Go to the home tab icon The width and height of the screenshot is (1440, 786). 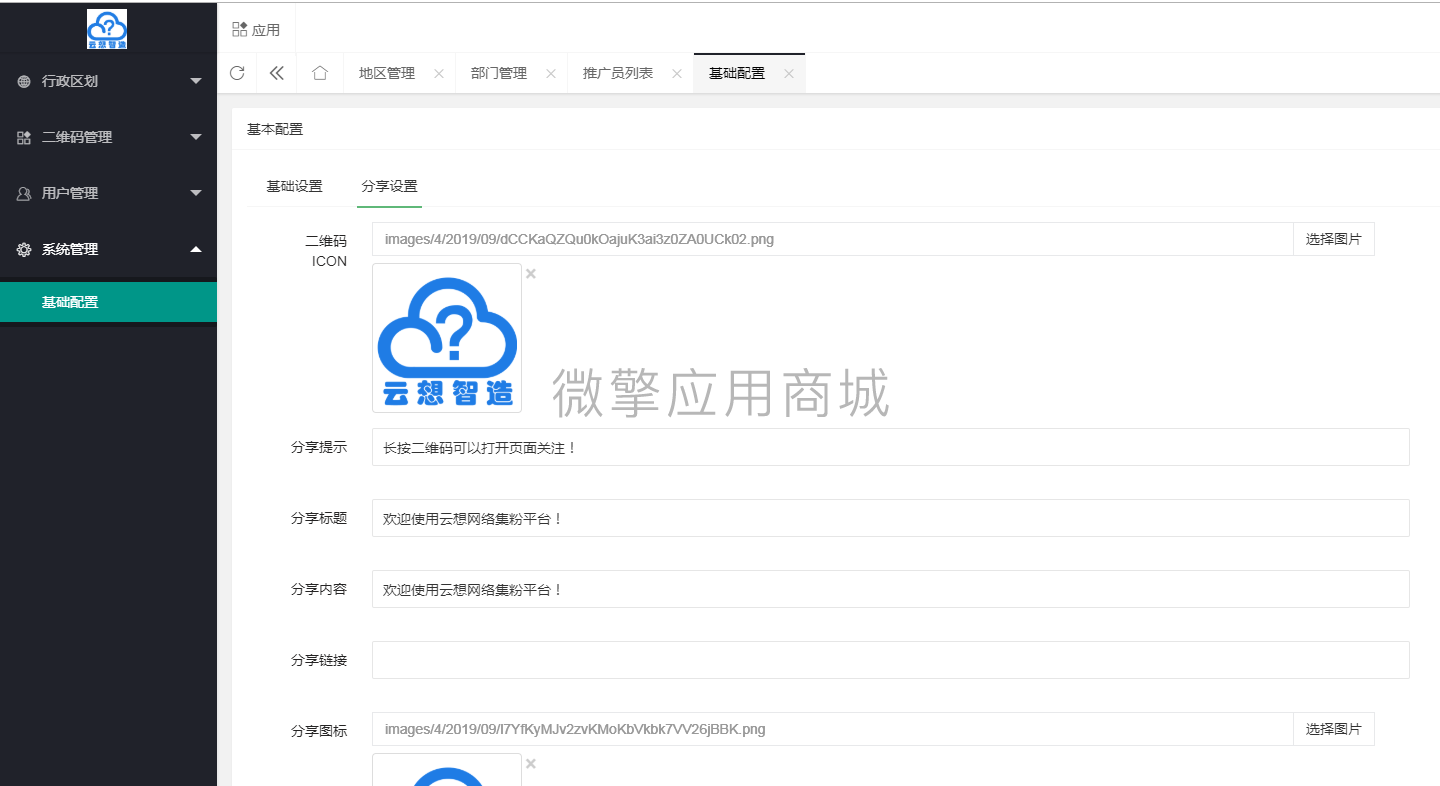pyautogui.click(x=320, y=73)
